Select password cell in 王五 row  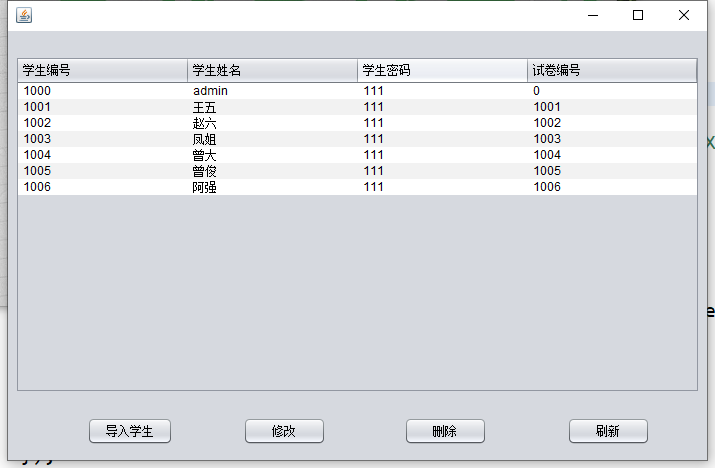[x=442, y=107]
